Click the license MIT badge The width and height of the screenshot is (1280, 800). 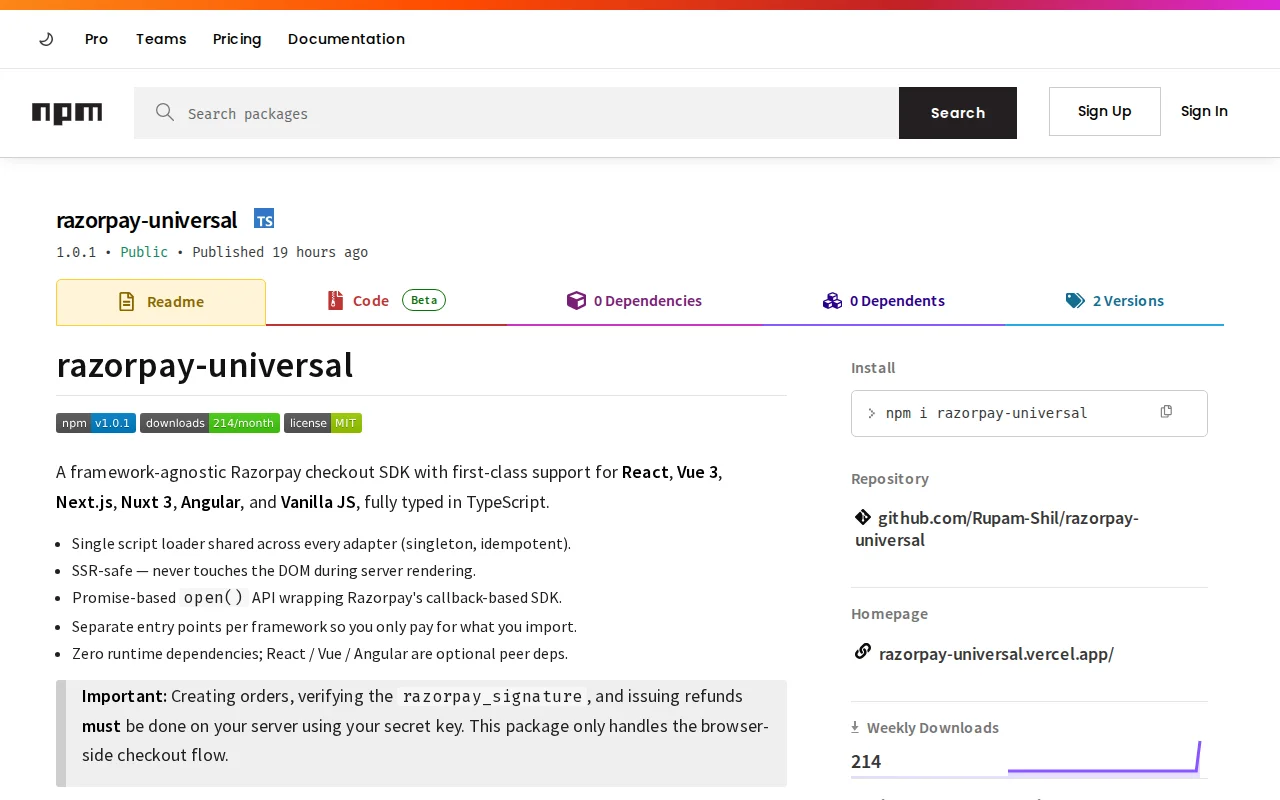click(x=323, y=423)
